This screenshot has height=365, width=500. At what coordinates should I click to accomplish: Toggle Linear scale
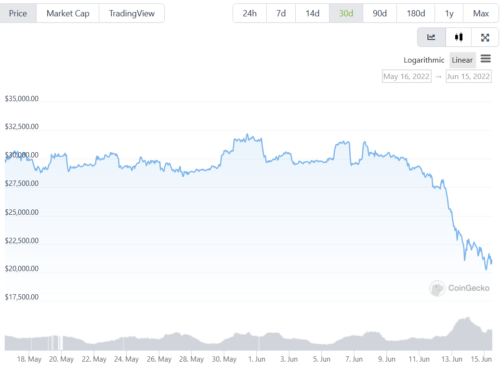(x=462, y=60)
